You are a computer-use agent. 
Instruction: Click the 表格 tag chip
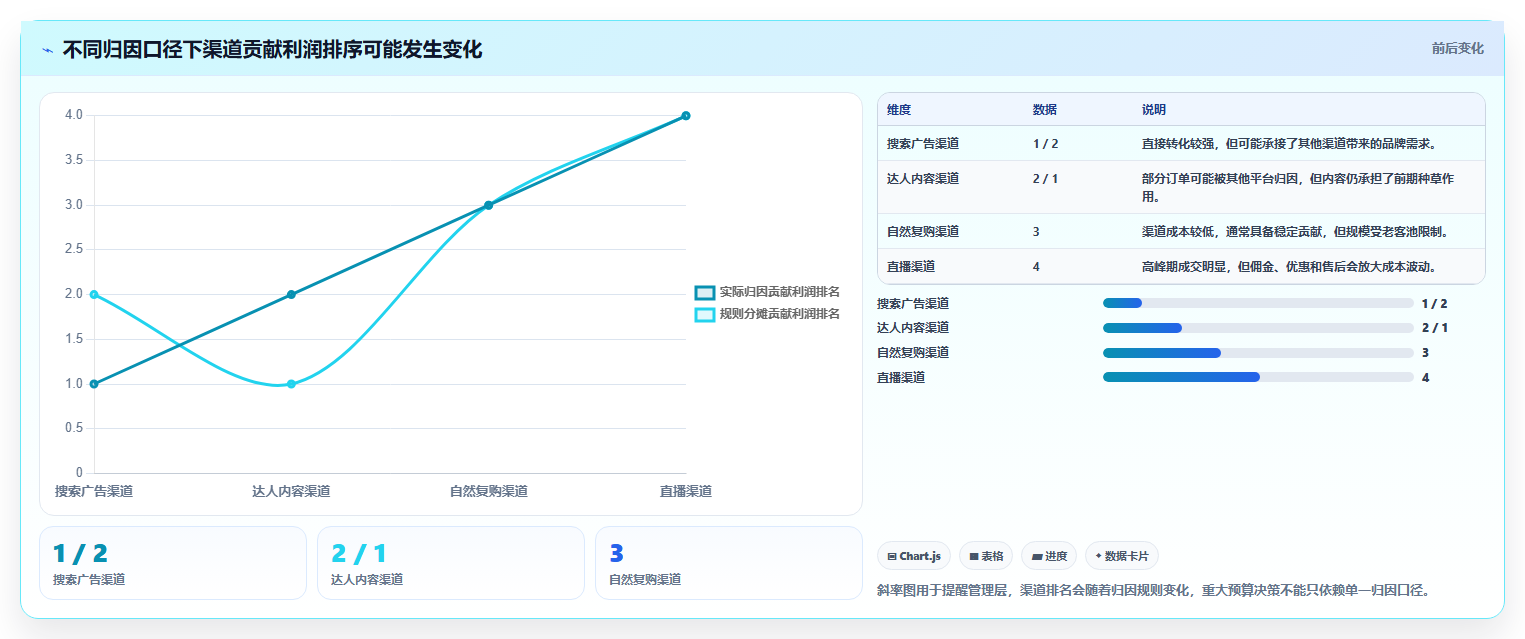(x=986, y=556)
